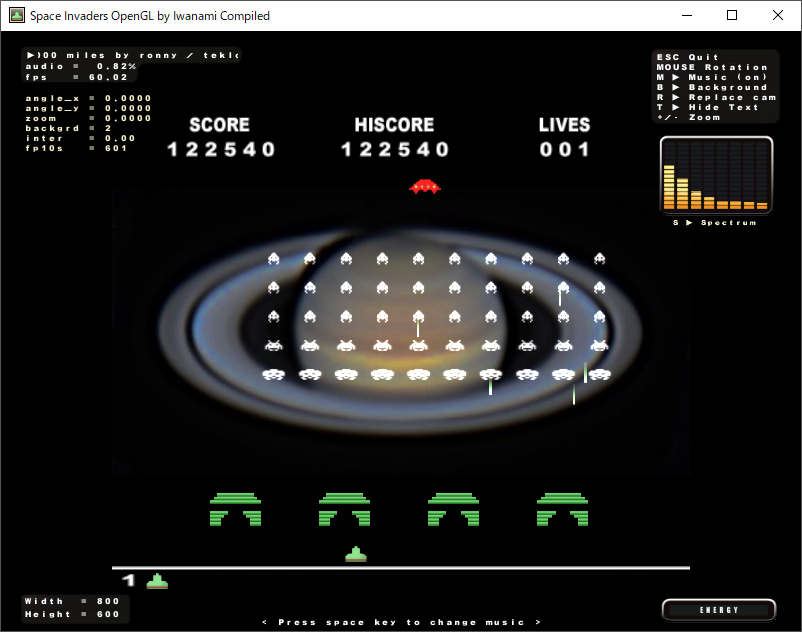Click the '00 miles by ronny' track title
The image size is (802, 632).
132,55
